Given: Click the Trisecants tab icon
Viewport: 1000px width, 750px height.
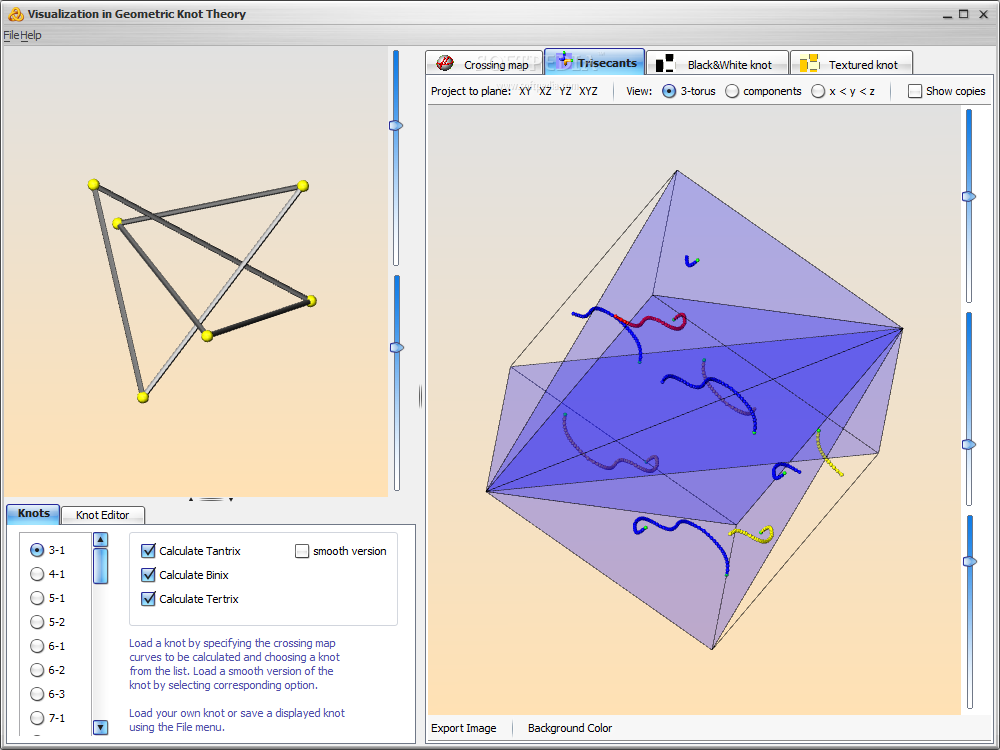Looking at the screenshot, I should pyautogui.click(x=564, y=61).
